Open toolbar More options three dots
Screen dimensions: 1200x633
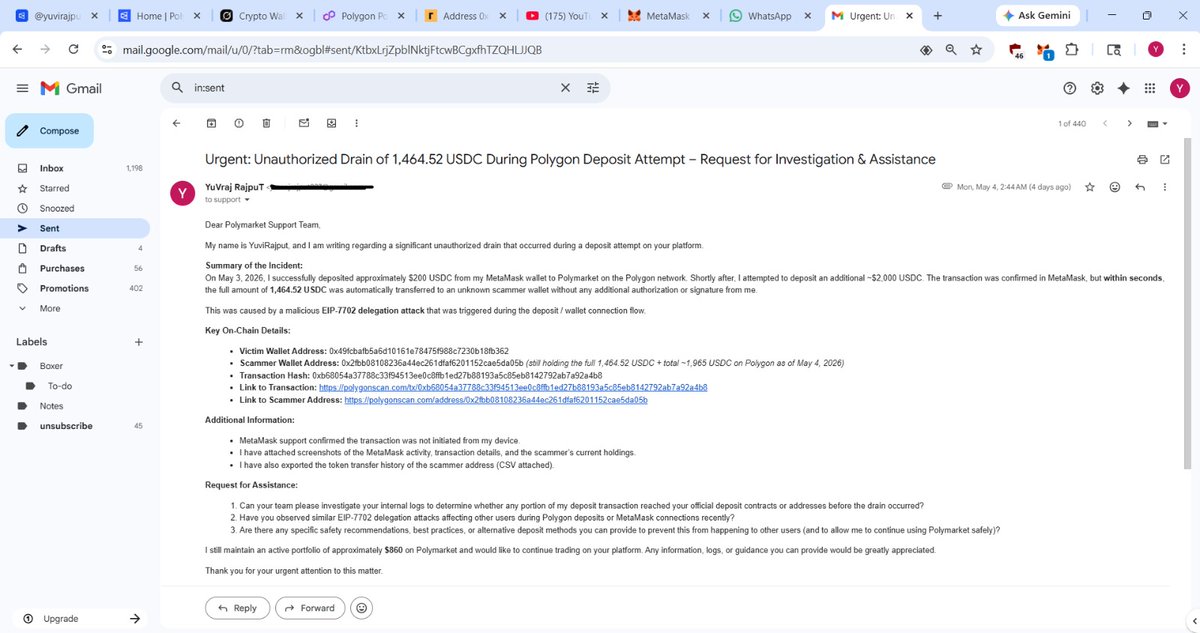pos(357,123)
